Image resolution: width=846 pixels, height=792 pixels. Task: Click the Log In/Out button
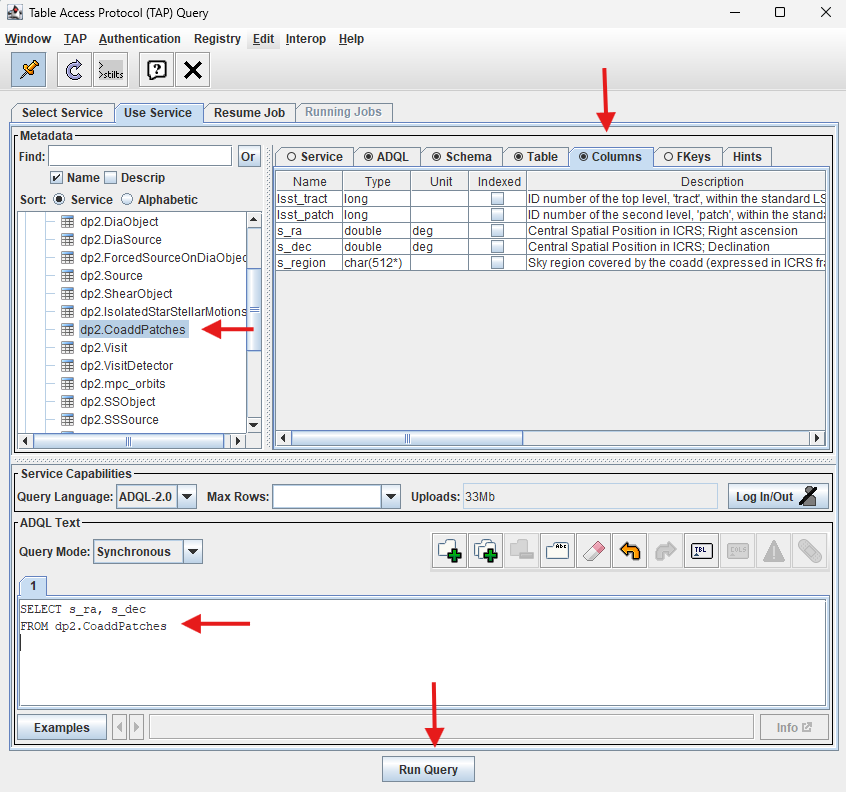point(778,496)
